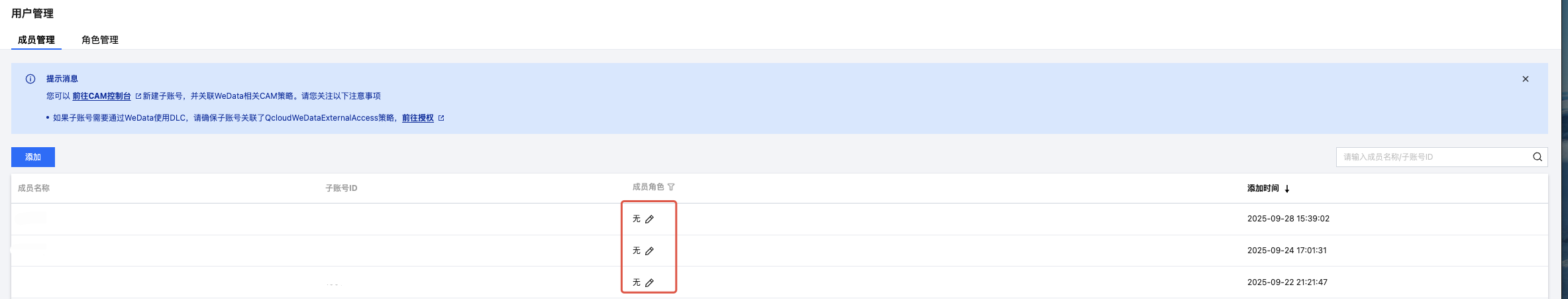The image size is (1568, 299).
Task: Click the 提示消息 info icon
Action: pos(30,79)
